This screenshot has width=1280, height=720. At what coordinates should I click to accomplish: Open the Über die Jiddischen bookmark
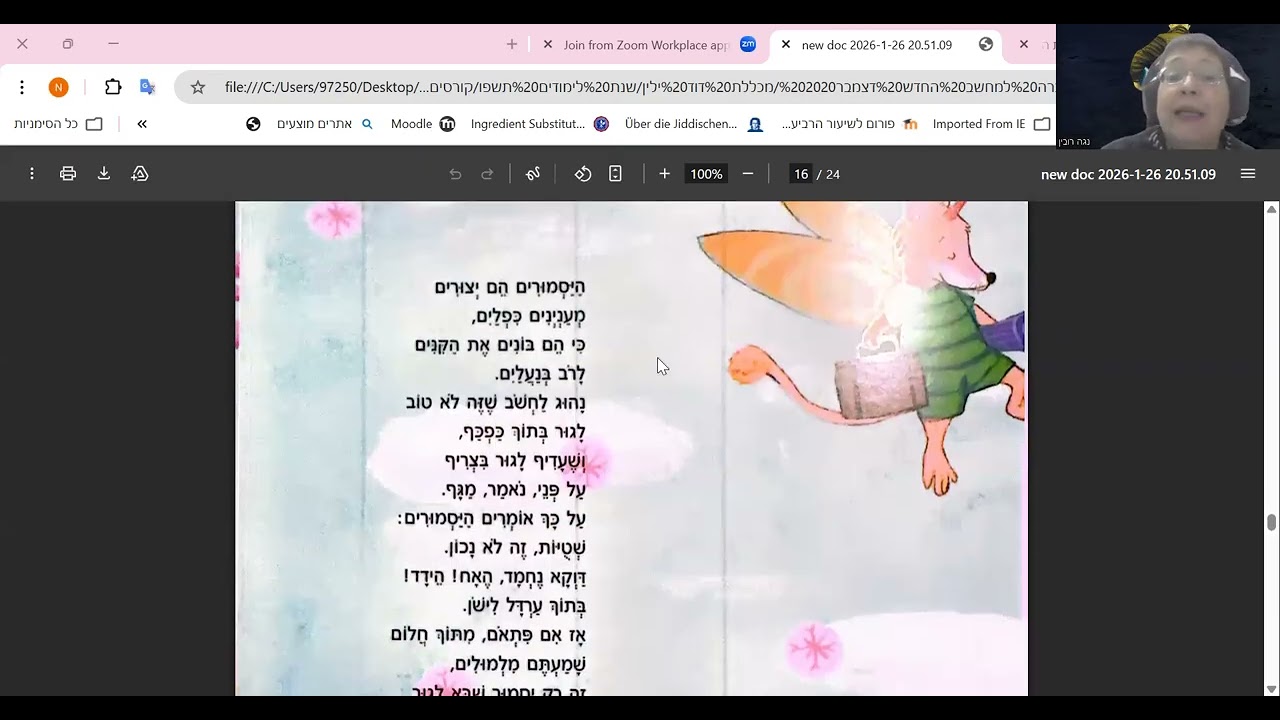[x=693, y=124]
